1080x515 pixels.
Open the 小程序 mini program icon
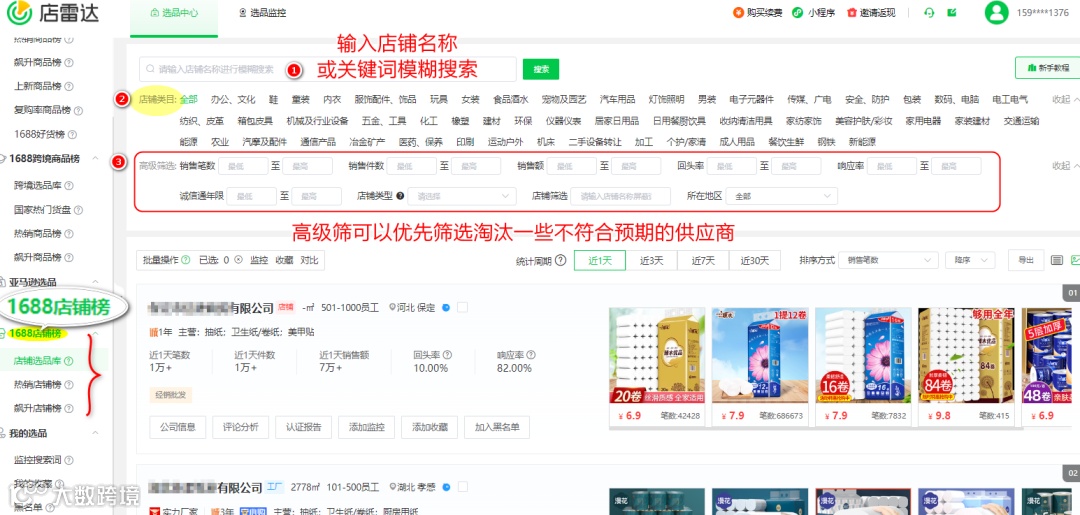point(798,12)
